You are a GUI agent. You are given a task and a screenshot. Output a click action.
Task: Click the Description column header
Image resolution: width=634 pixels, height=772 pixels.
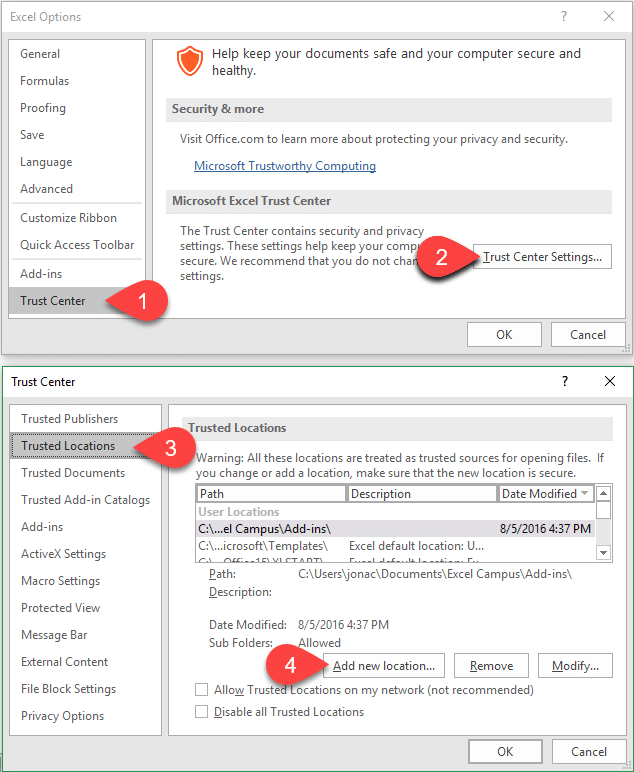(x=421, y=493)
